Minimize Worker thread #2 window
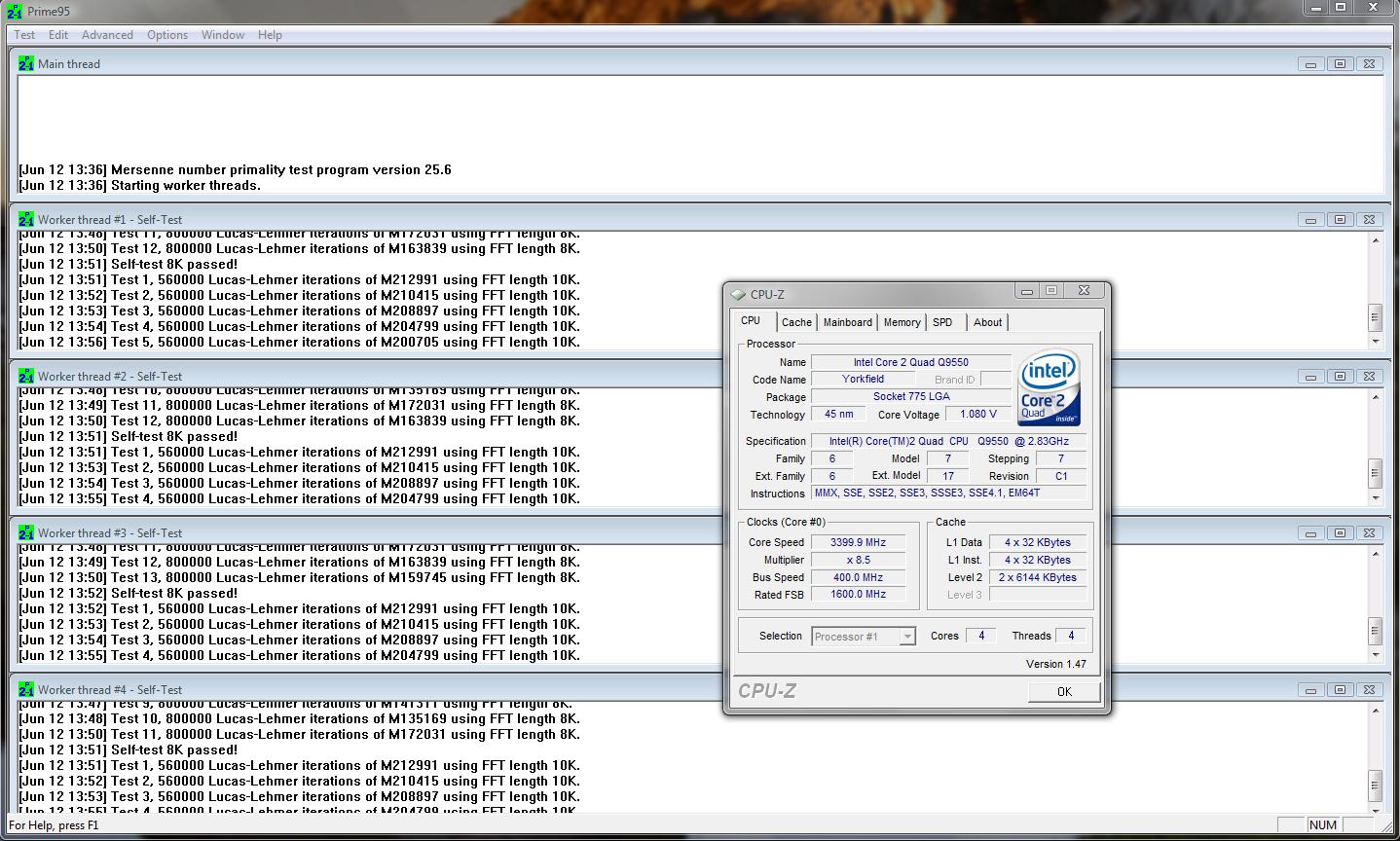Image resolution: width=1400 pixels, height=841 pixels. click(x=1310, y=377)
